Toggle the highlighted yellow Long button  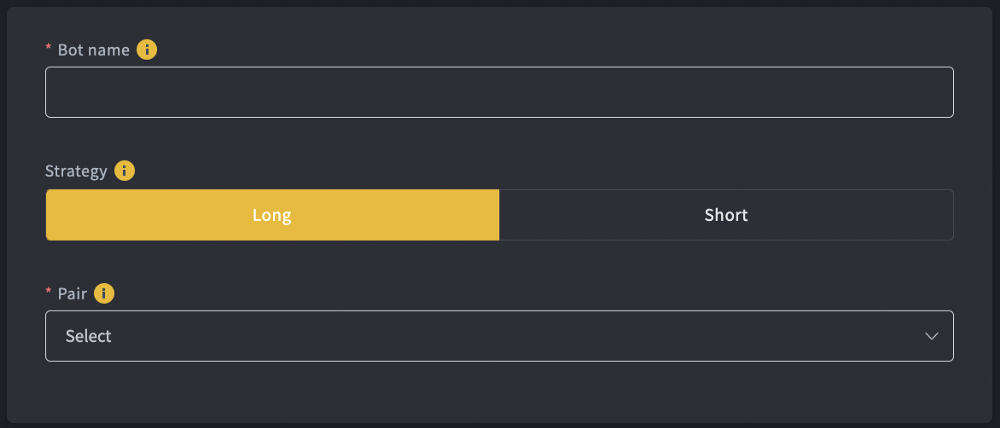pos(272,215)
